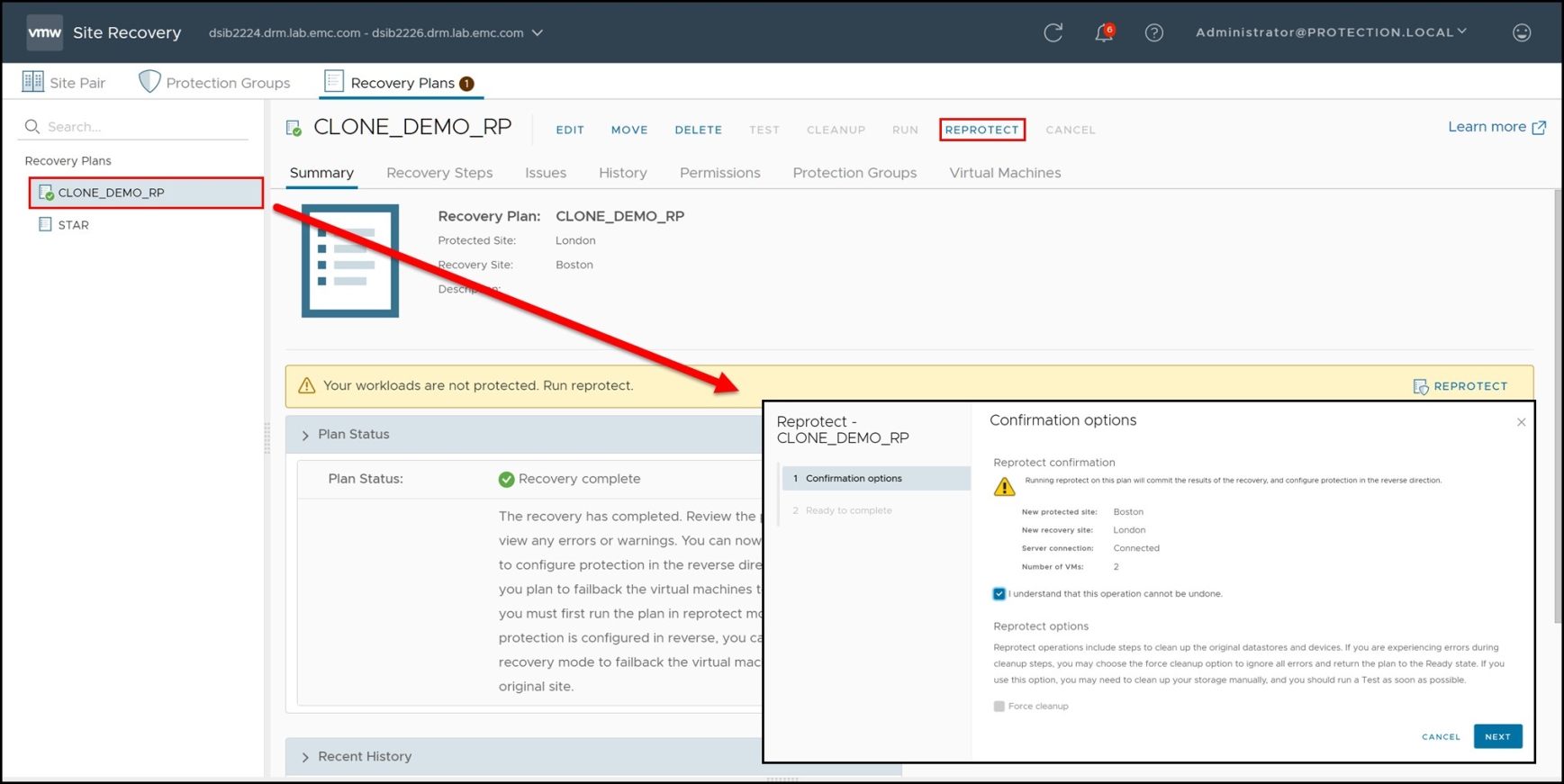1564x784 pixels.
Task: Click the large recovery plan illustration
Action: [350, 261]
